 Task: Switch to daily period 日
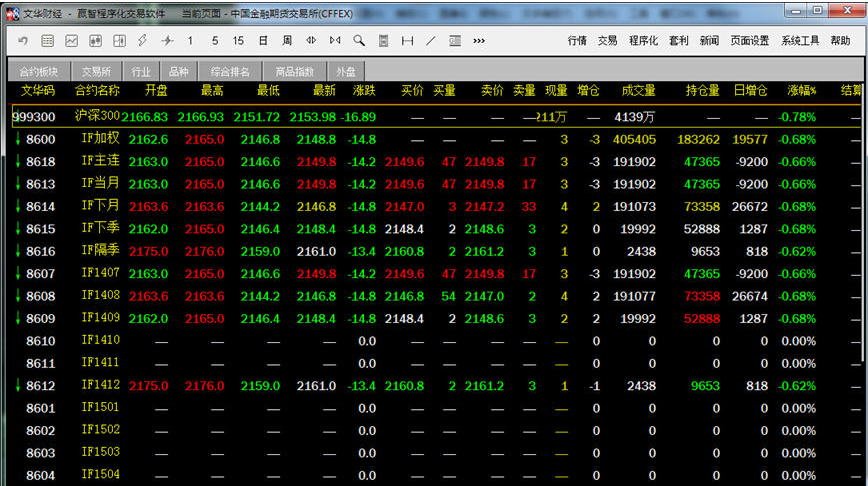[x=263, y=41]
